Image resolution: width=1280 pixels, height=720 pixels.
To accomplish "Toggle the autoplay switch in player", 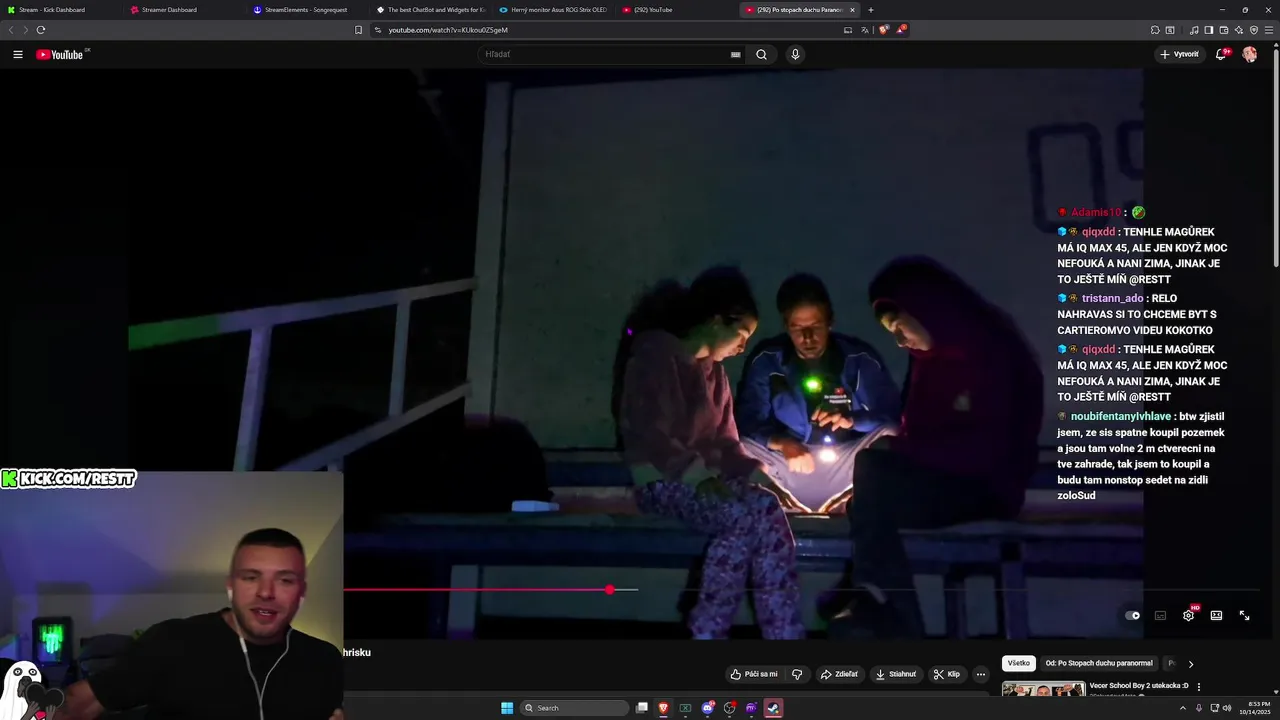I will [1132, 615].
